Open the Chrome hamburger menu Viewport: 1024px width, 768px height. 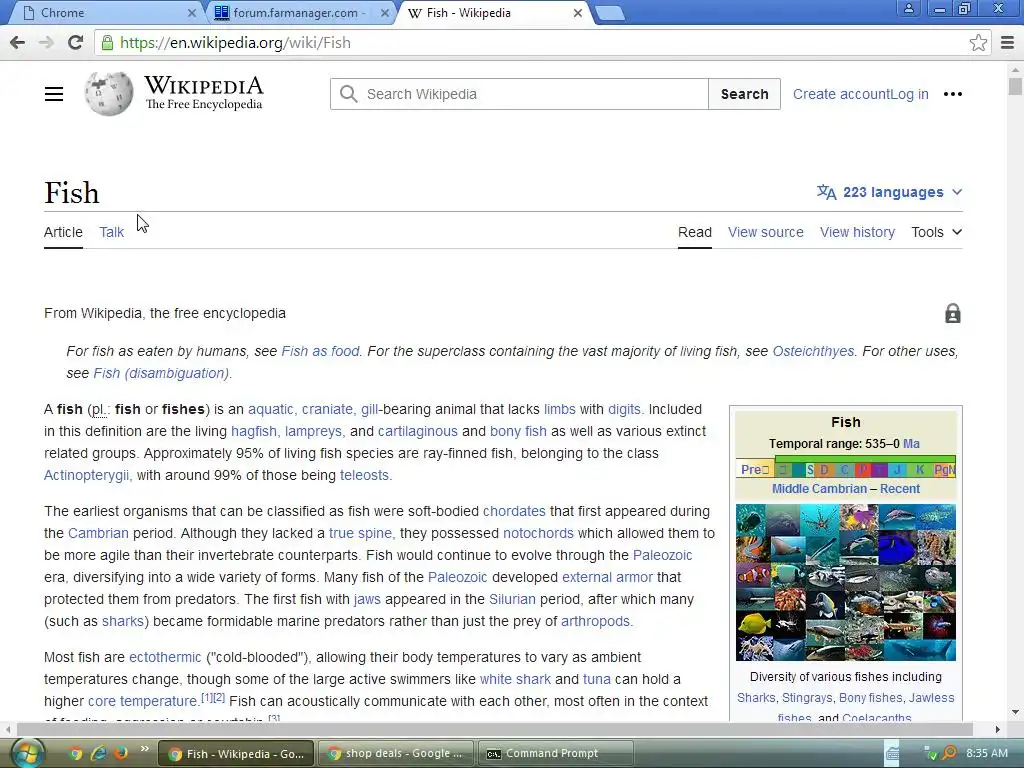1008,42
